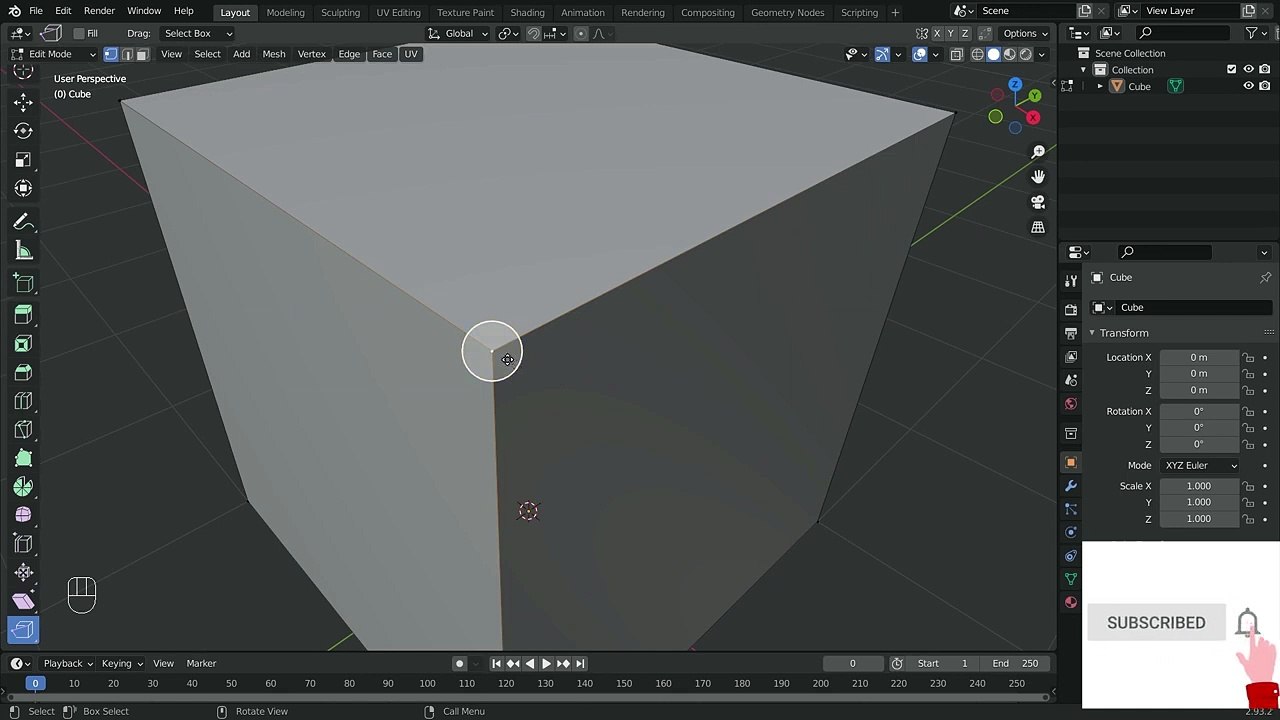Click the pan view hand icon
The width and height of the screenshot is (1280, 720).
1038,176
